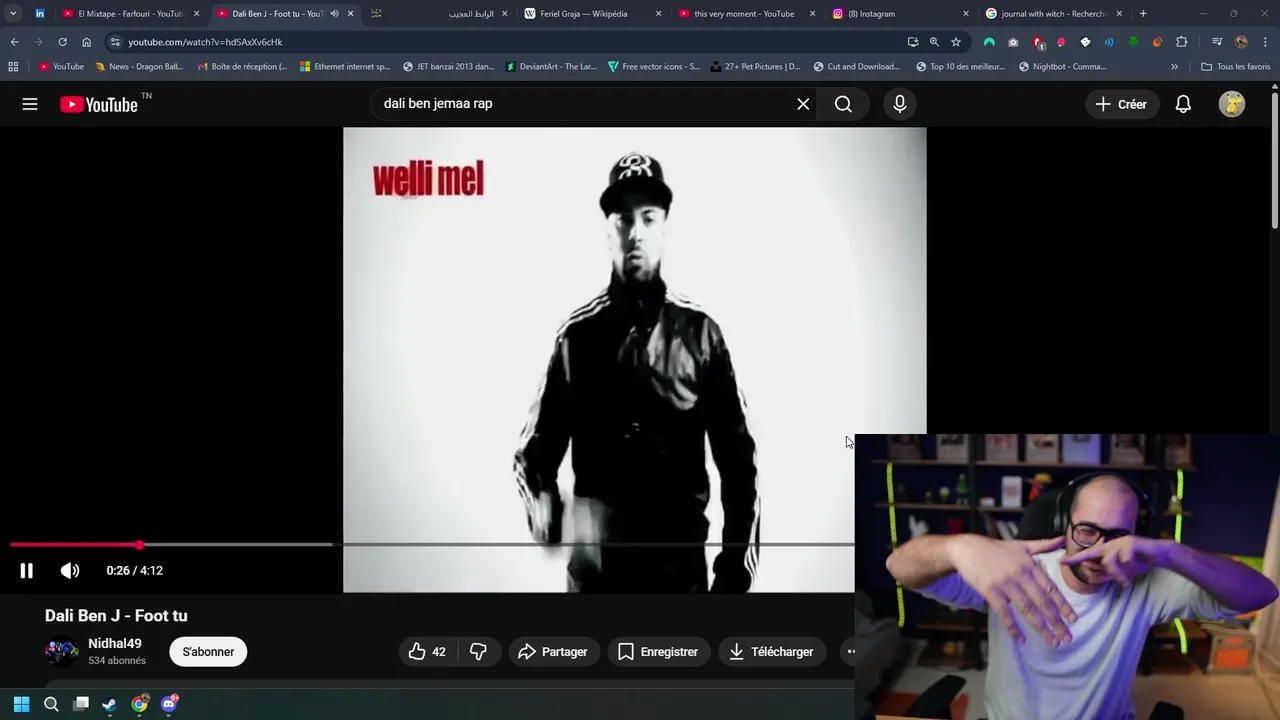The width and height of the screenshot is (1280, 720).
Task: Open the Chrome three-dot menu
Action: 1266,42
